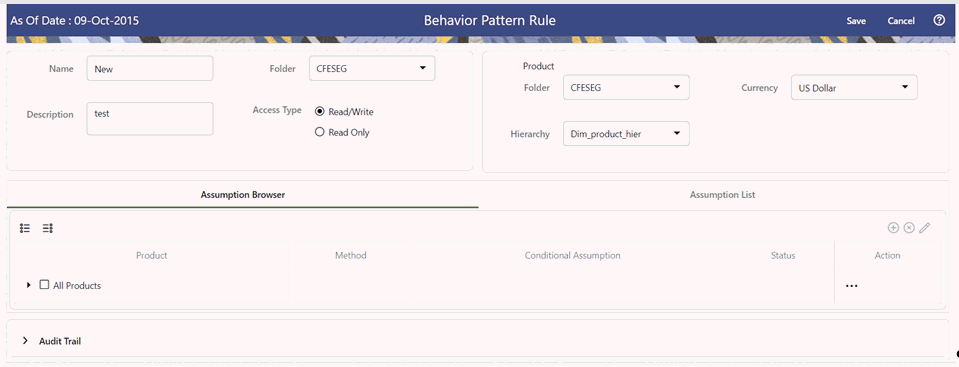Open the three-dot action menu for All Products
This screenshot has width=959, height=367.
(x=851, y=286)
